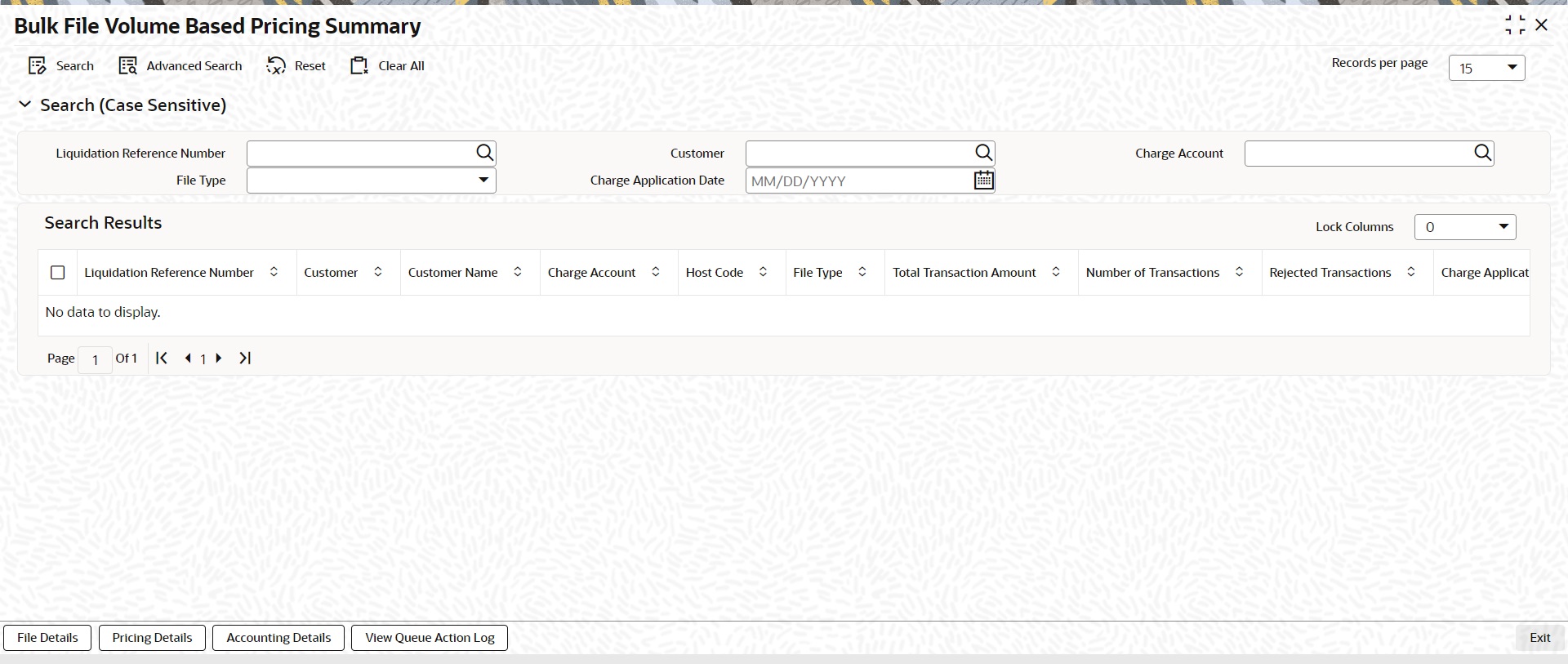The width and height of the screenshot is (1568, 664).
Task: Sort by Liquidation Reference Number column
Action: tap(274, 272)
